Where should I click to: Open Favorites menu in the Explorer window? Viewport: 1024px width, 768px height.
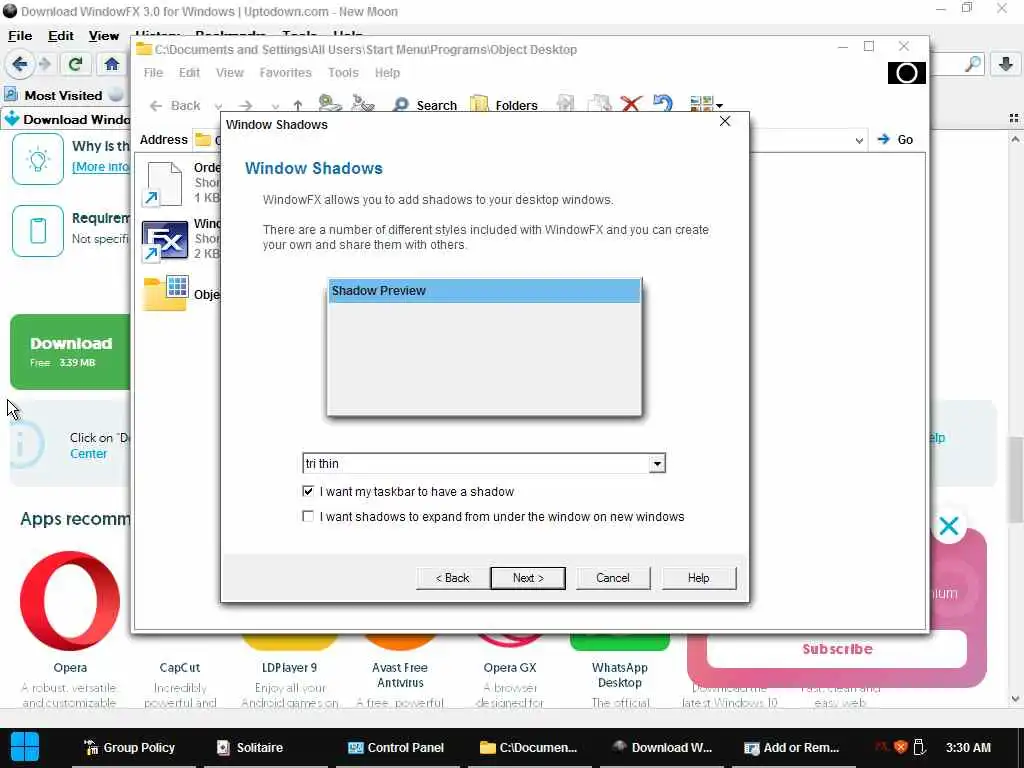point(285,72)
